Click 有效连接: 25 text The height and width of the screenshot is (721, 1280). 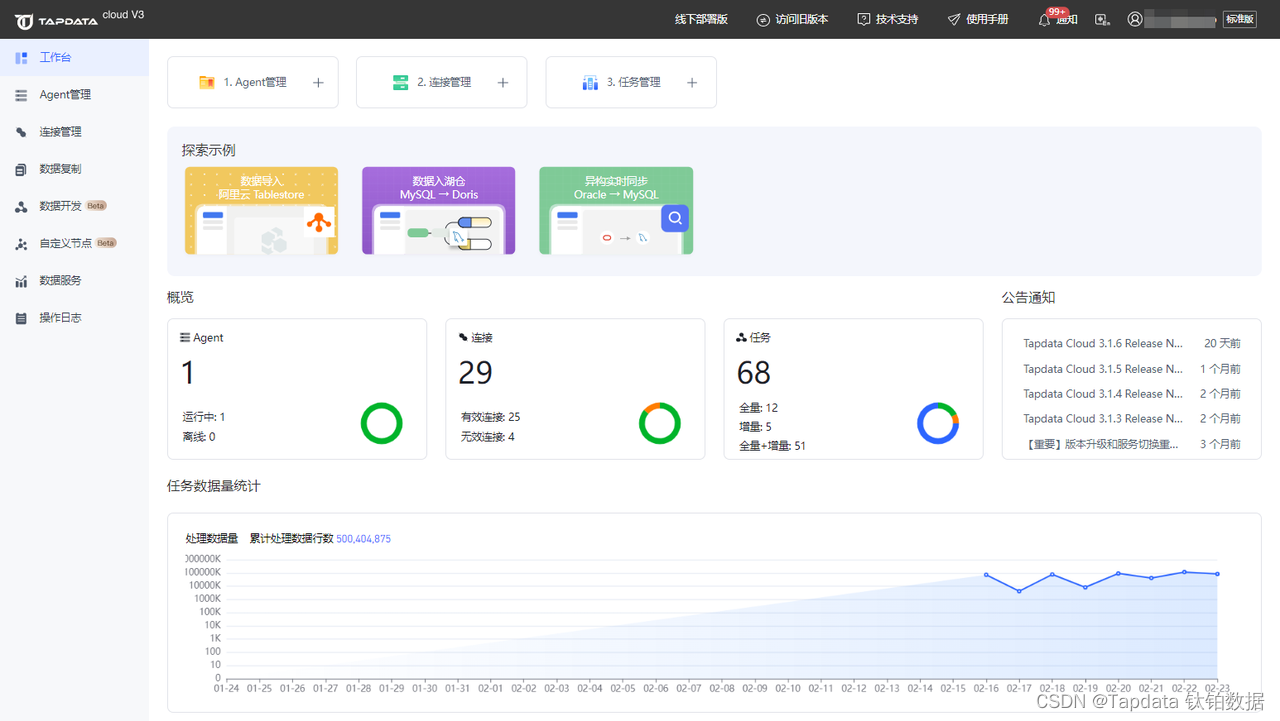pos(490,417)
